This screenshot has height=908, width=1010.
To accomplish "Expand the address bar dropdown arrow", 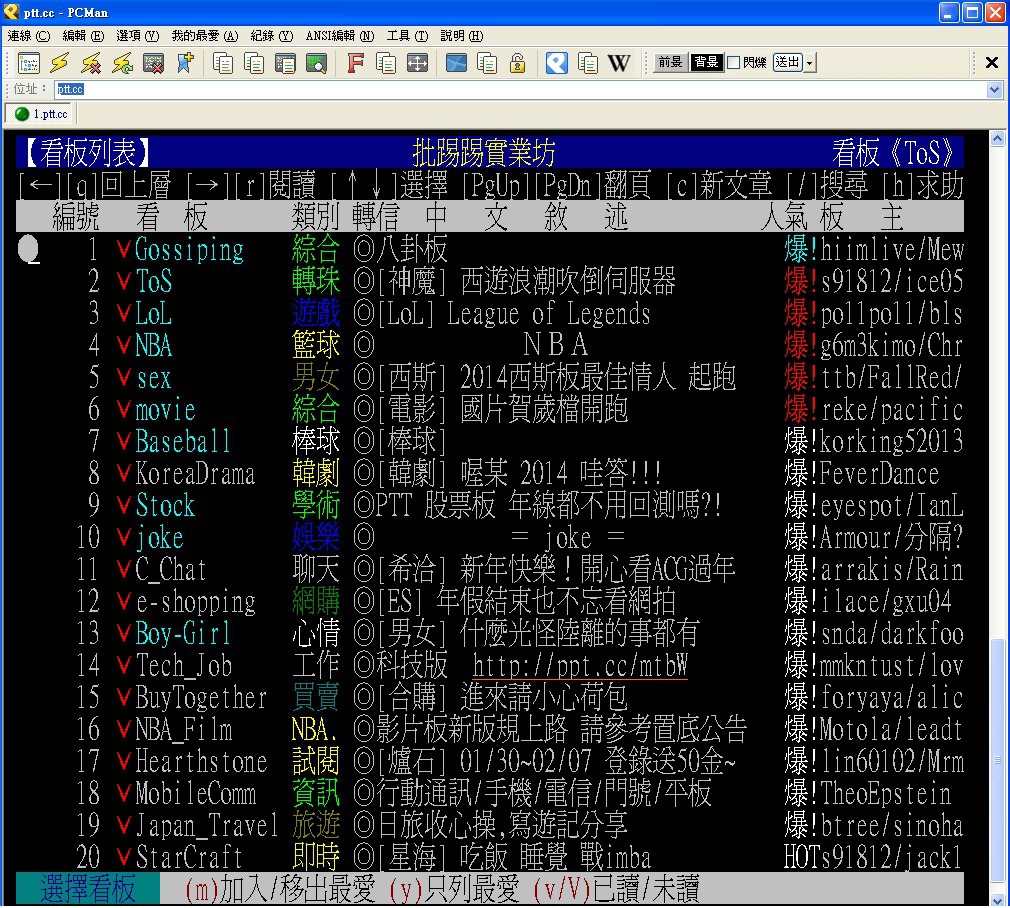I will click(x=995, y=90).
